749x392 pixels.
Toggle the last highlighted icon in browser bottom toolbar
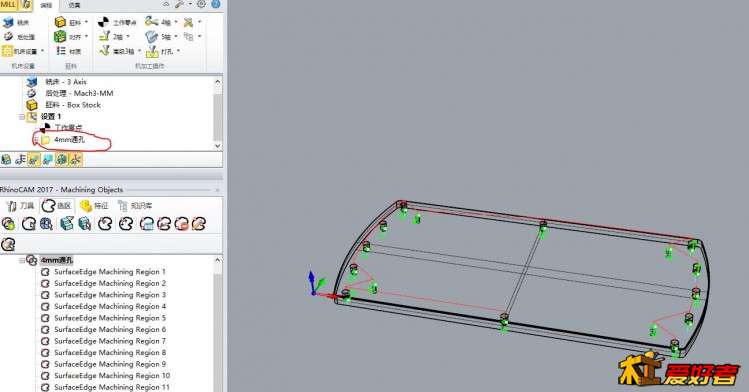pos(75,159)
